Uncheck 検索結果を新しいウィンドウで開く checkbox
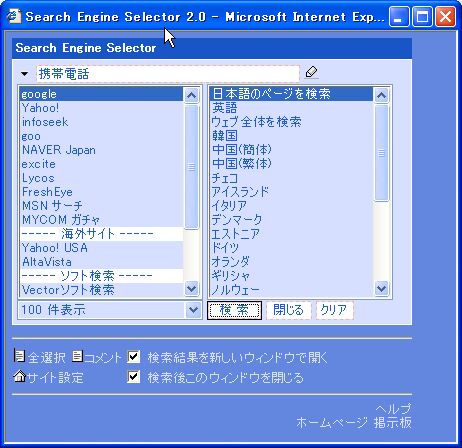The image size is (462, 448). pyautogui.click(x=134, y=357)
